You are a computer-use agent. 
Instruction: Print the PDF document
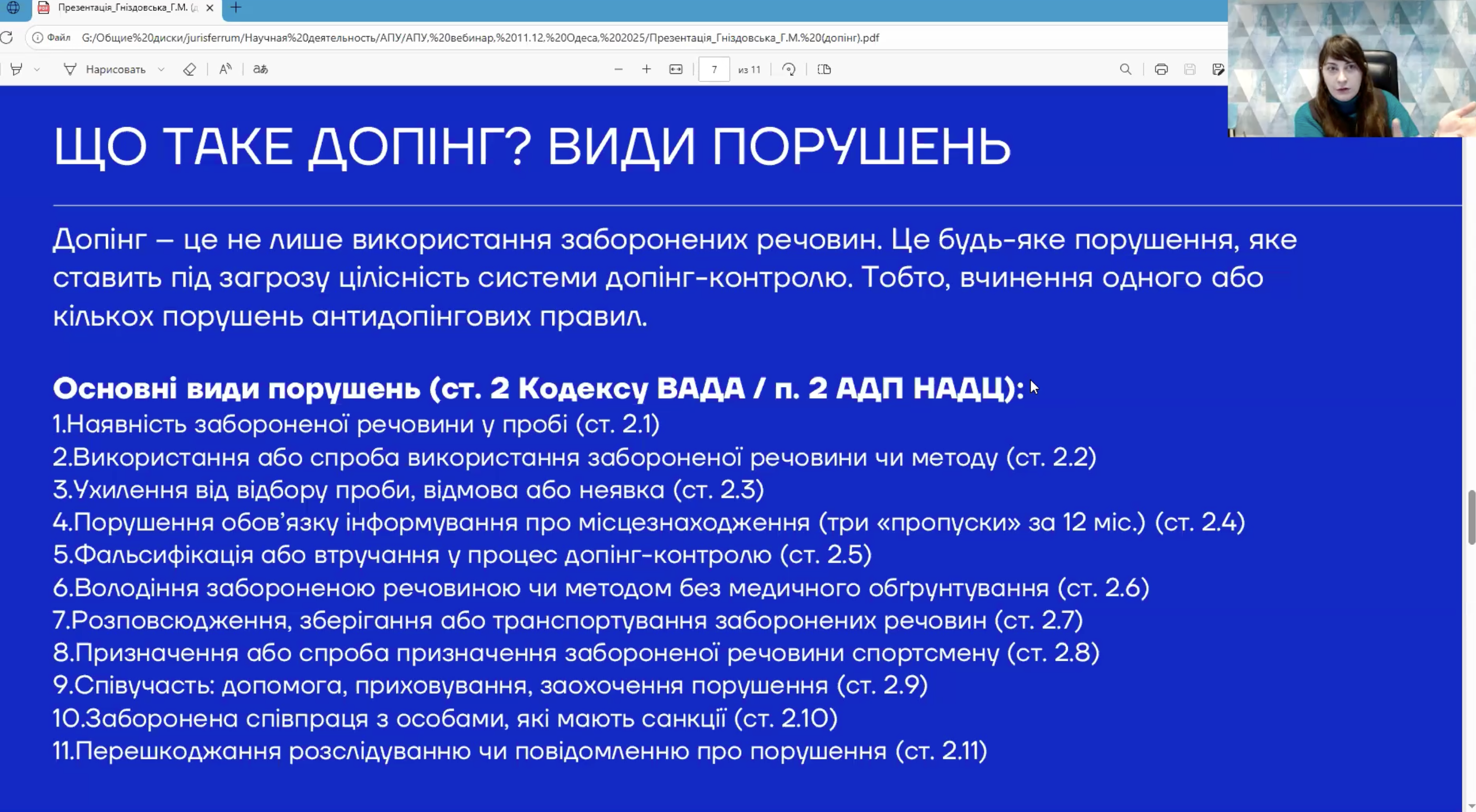pyautogui.click(x=1161, y=69)
